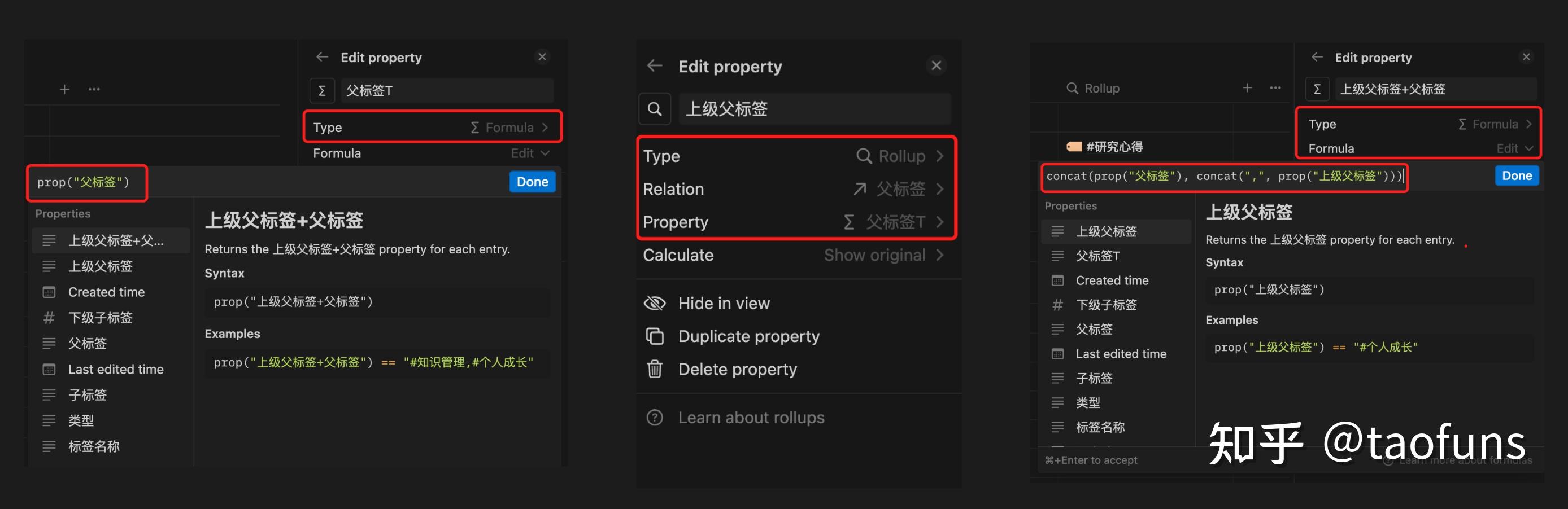1568x509 pixels.
Task: Click the sigma icon beside the 上级父标签+父标签 name field
Action: [1317, 89]
